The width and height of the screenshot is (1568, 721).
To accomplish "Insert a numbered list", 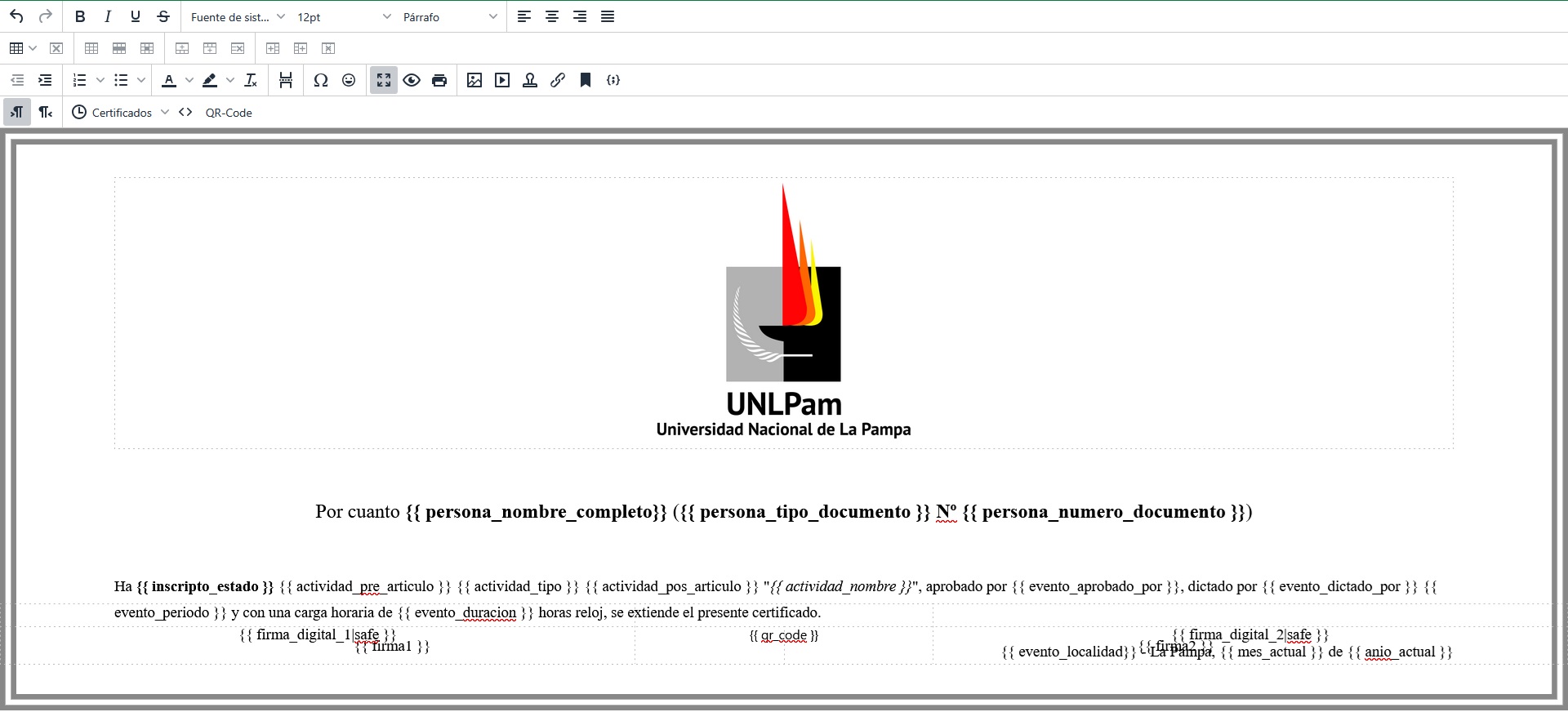I will tap(80, 80).
